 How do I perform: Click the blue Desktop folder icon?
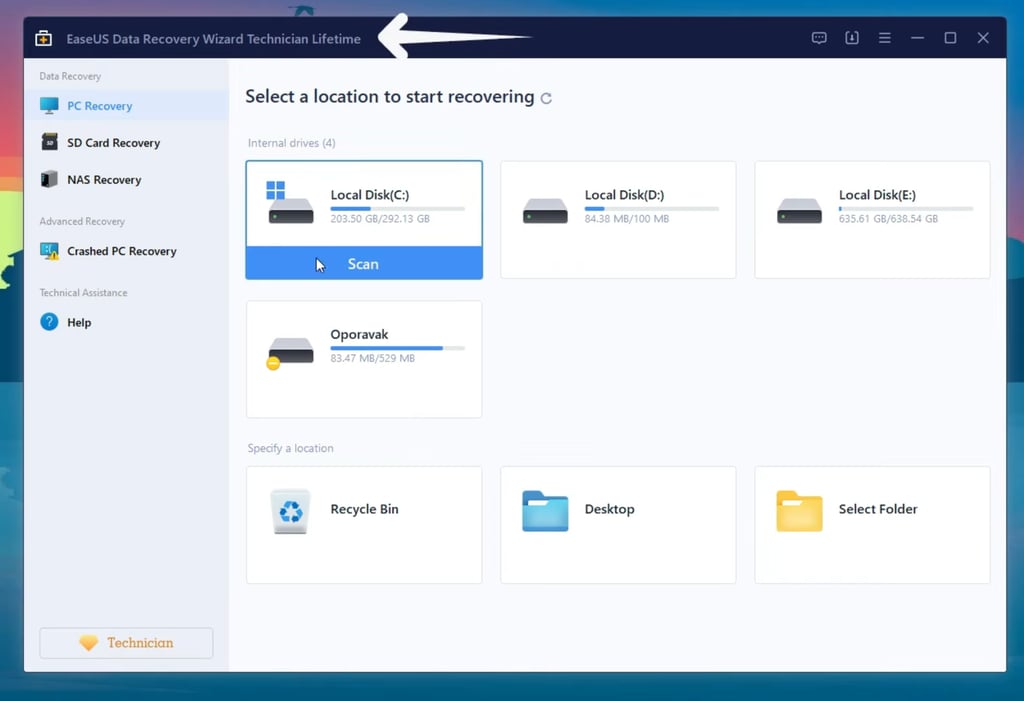tap(545, 511)
